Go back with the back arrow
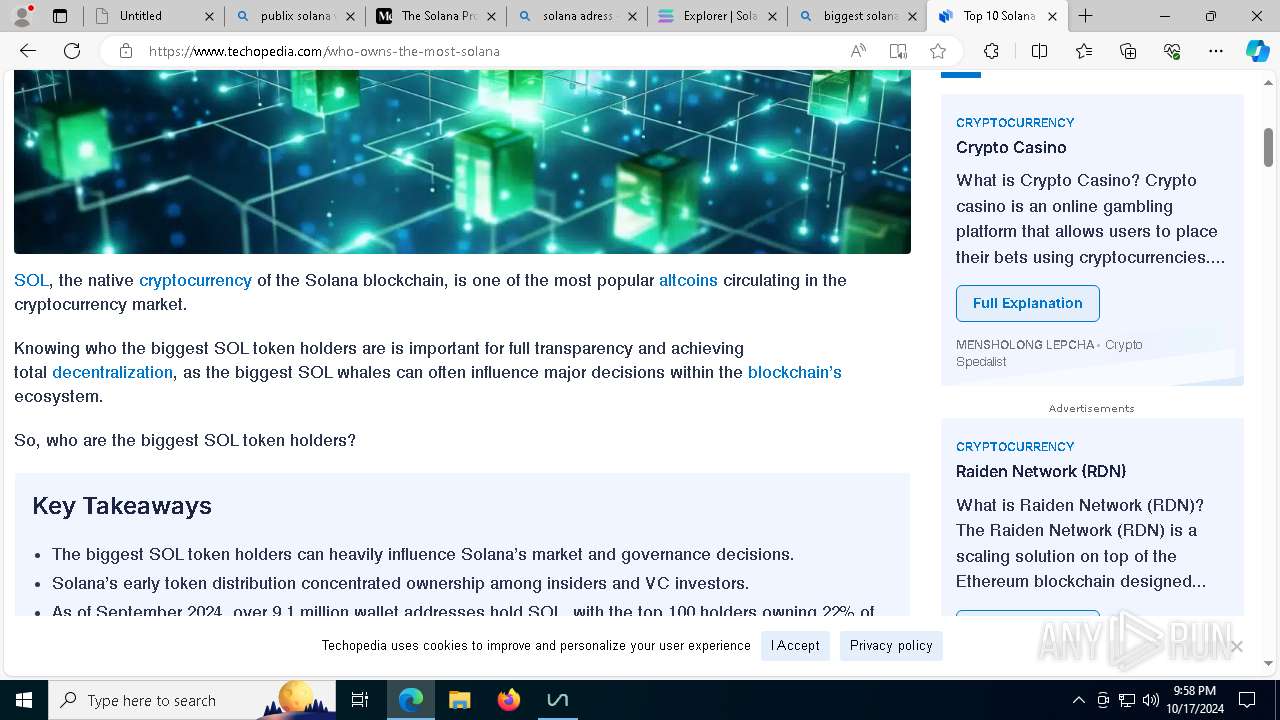The width and height of the screenshot is (1280, 720). pyautogui.click(x=28, y=51)
